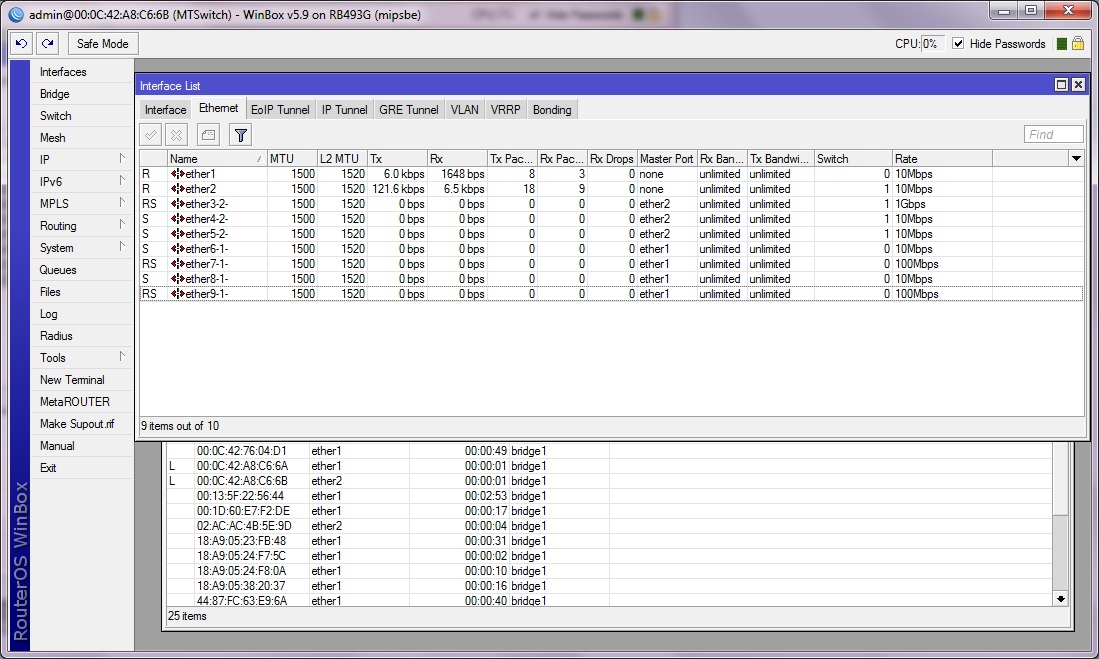Open the Bridge menu
Viewport: 1099px width, 659px height.
coord(81,94)
